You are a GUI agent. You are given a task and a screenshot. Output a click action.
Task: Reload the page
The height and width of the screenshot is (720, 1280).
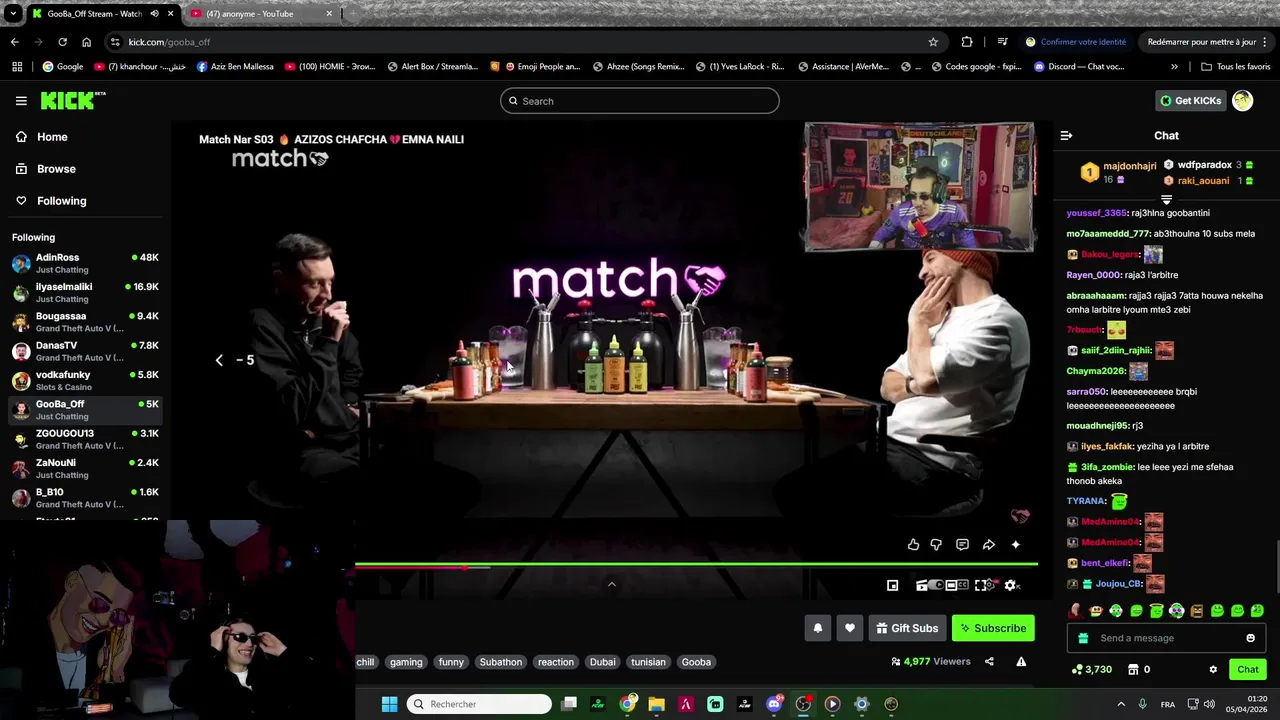coord(62,42)
